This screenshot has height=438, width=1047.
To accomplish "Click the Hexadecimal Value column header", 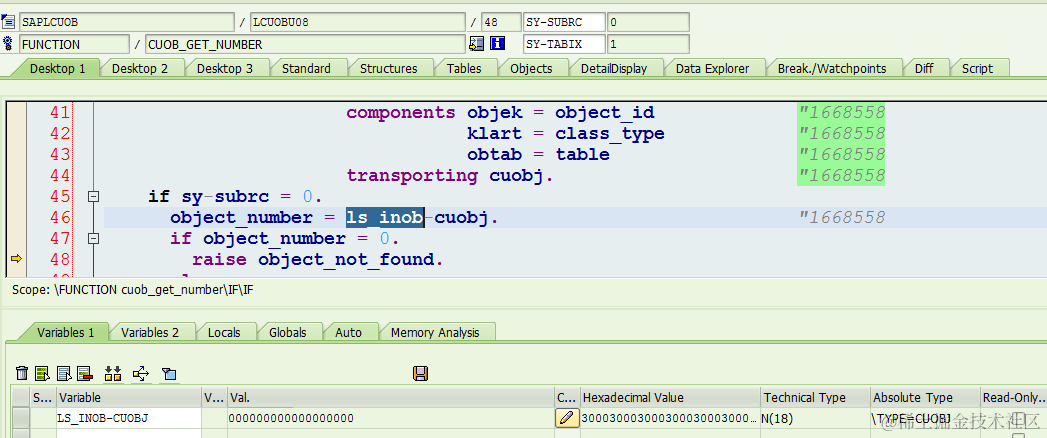I will pos(670,397).
